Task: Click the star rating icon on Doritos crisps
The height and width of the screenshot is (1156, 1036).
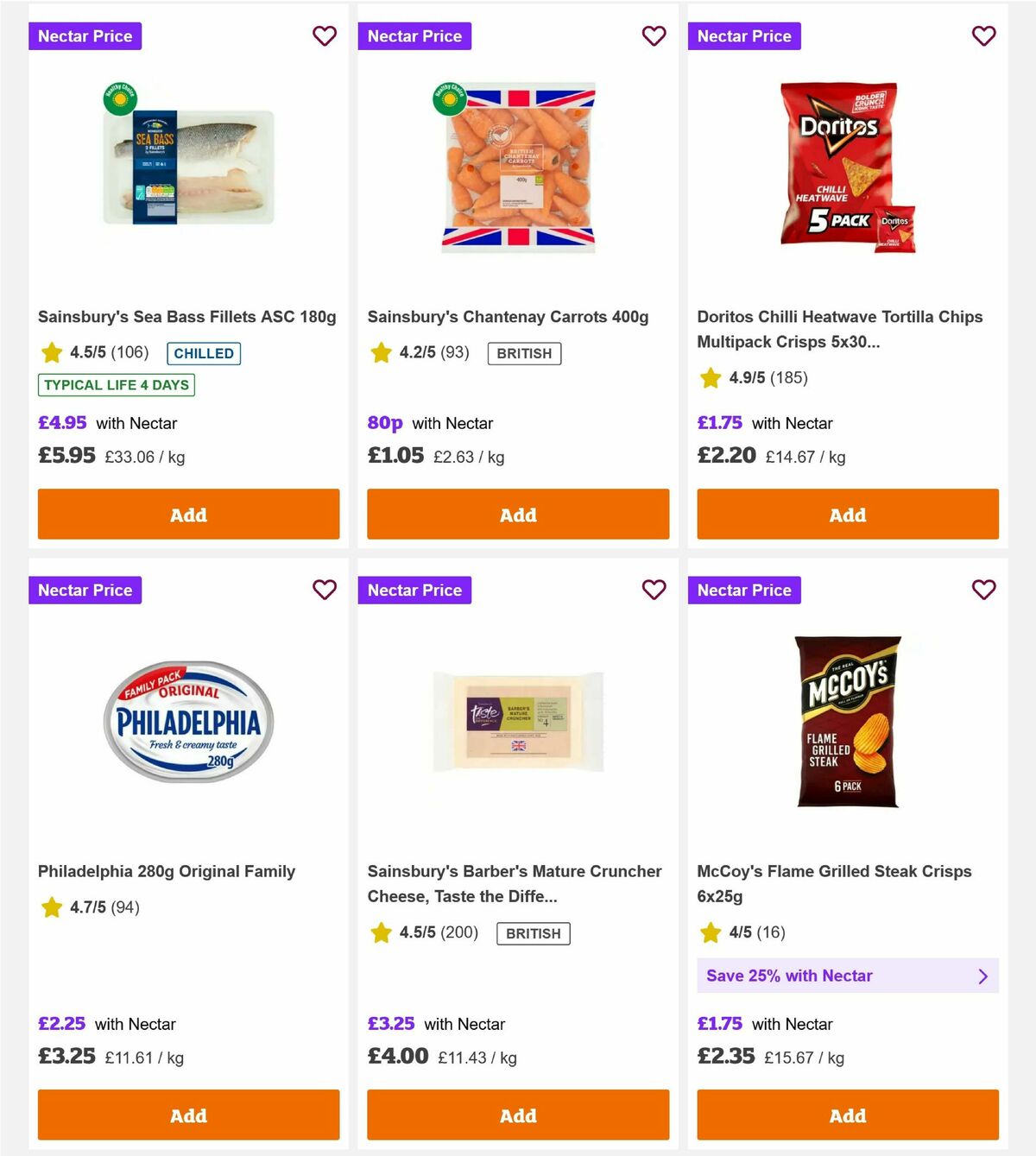Action: (x=710, y=377)
